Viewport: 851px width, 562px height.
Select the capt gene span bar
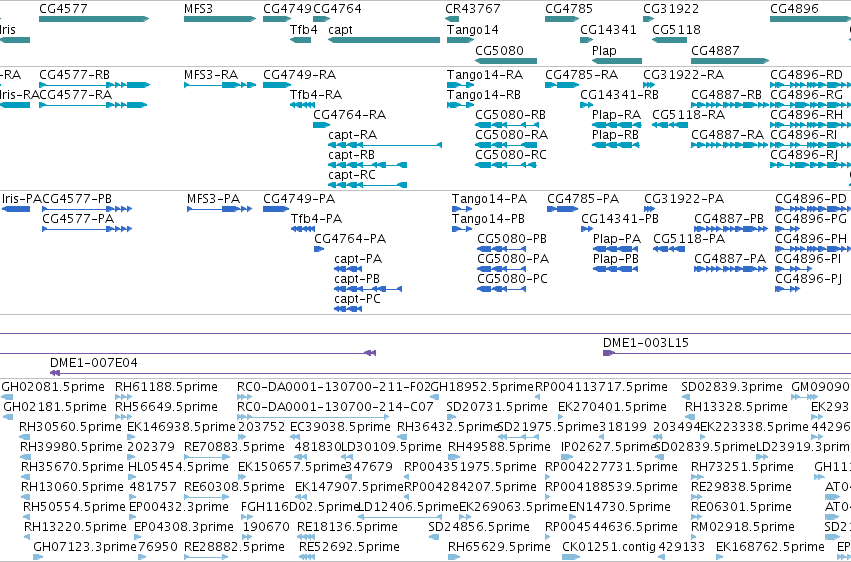point(384,40)
